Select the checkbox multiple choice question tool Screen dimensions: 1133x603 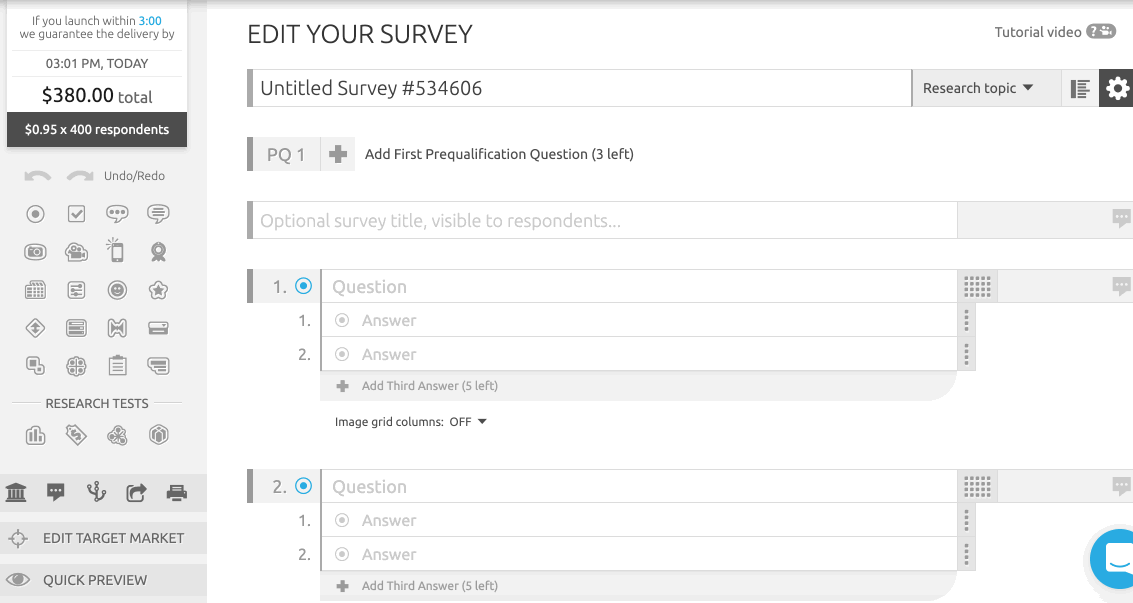[76, 214]
